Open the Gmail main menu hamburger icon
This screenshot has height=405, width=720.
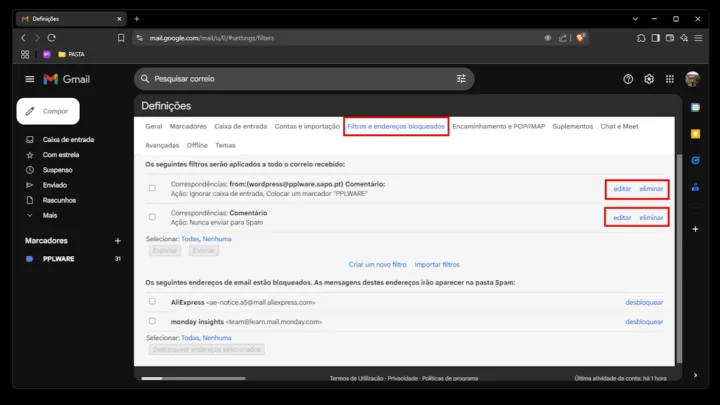pyautogui.click(x=29, y=79)
